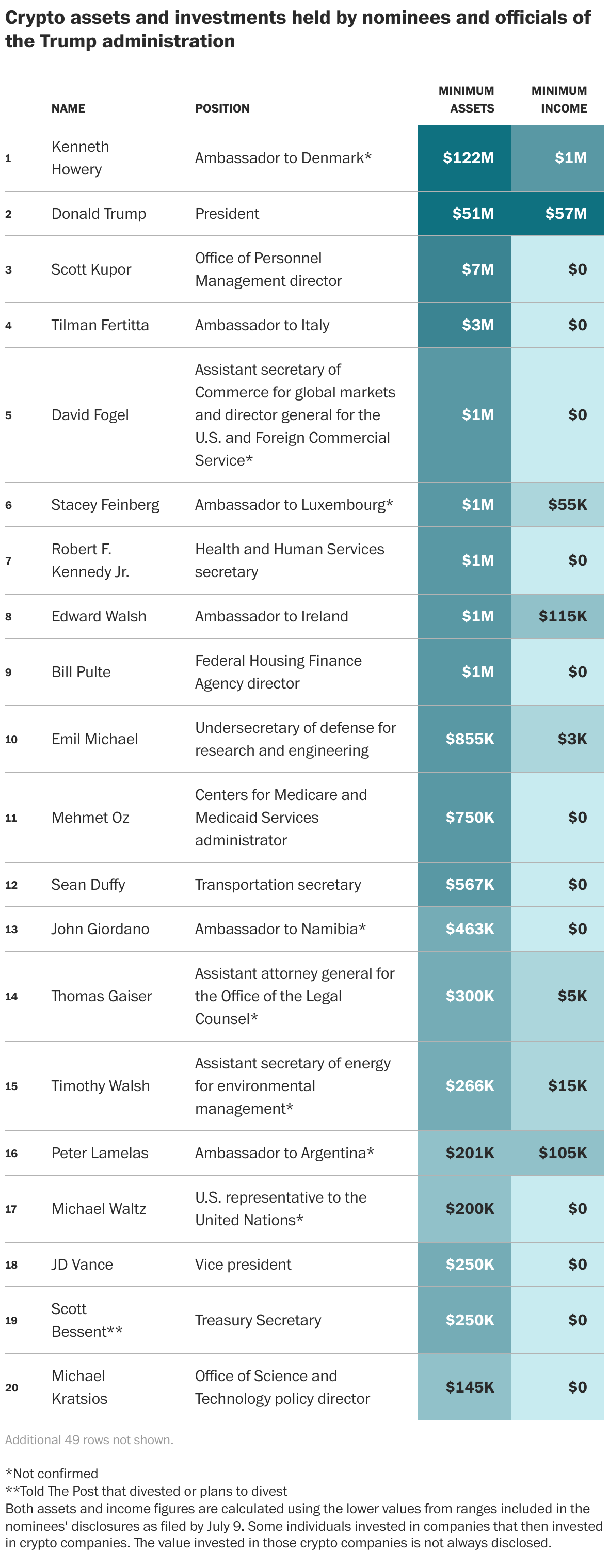This screenshot has height=1568, width=609.
Task: Select David Fogel's name in row 5
Action: [x=90, y=415]
